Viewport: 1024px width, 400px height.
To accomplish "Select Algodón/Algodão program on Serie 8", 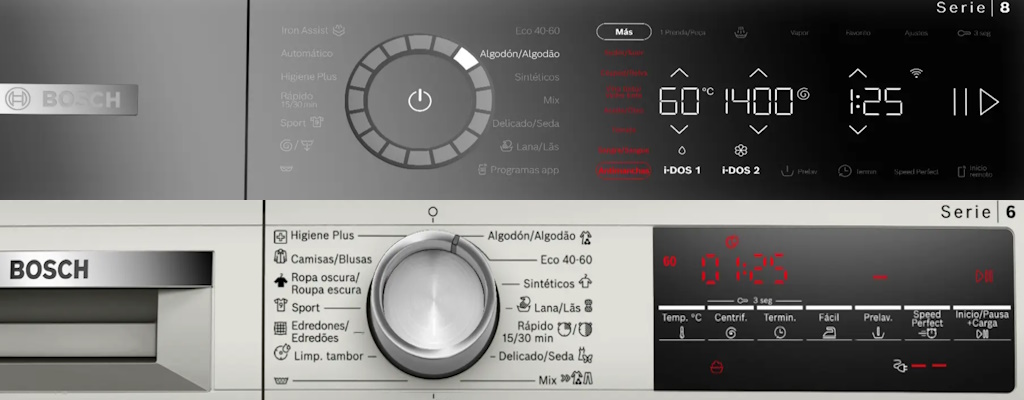I will [x=519, y=54].
